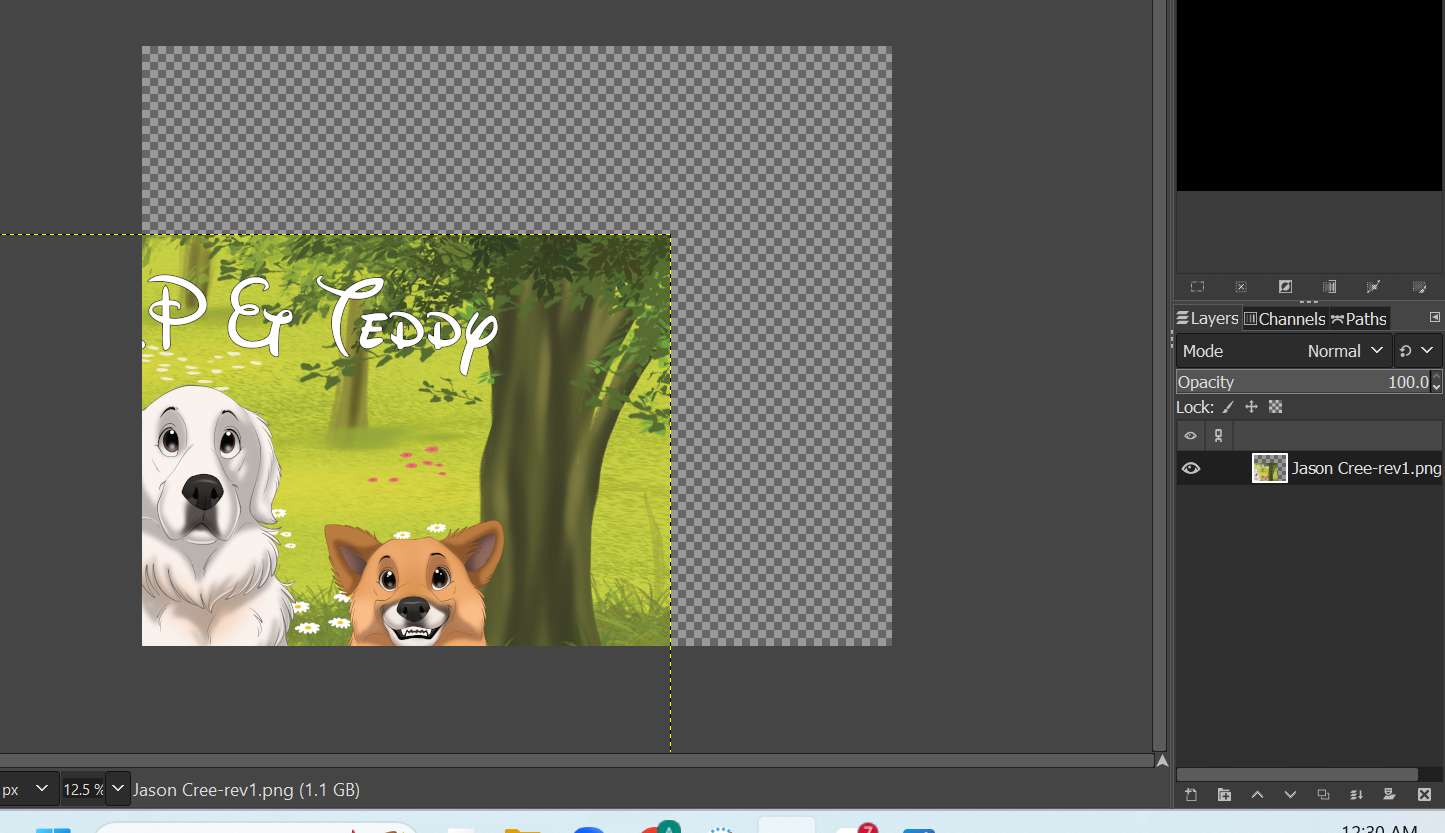The width and height of the screenshot is (1445, 833).
Task: Merge layers down icon
Action: (x=1356, y=795)
